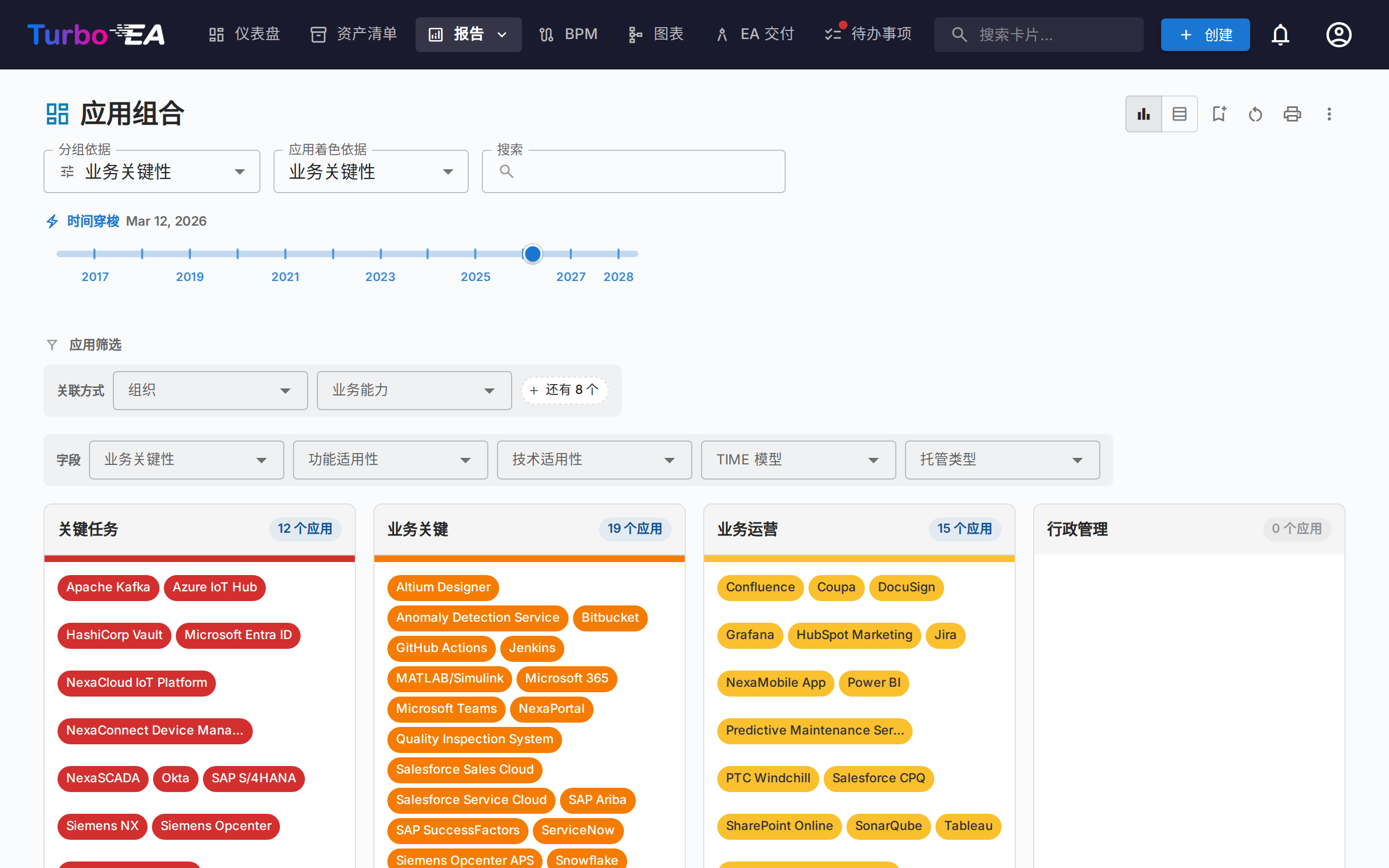Click the bookmark/save report icon
Screen dimensions: 1389x868
[x=1219, y=114]
